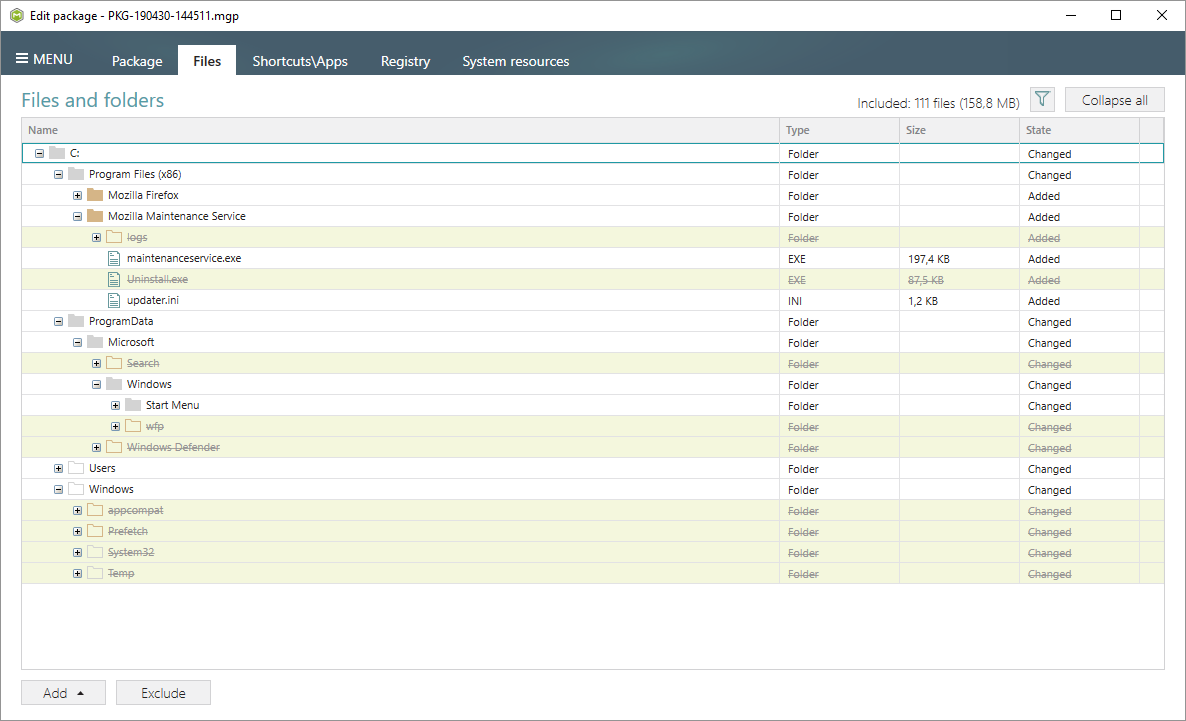1186x721 pixels.
Task: Click the ProgramData folder icon
Action: coord(76,321)
